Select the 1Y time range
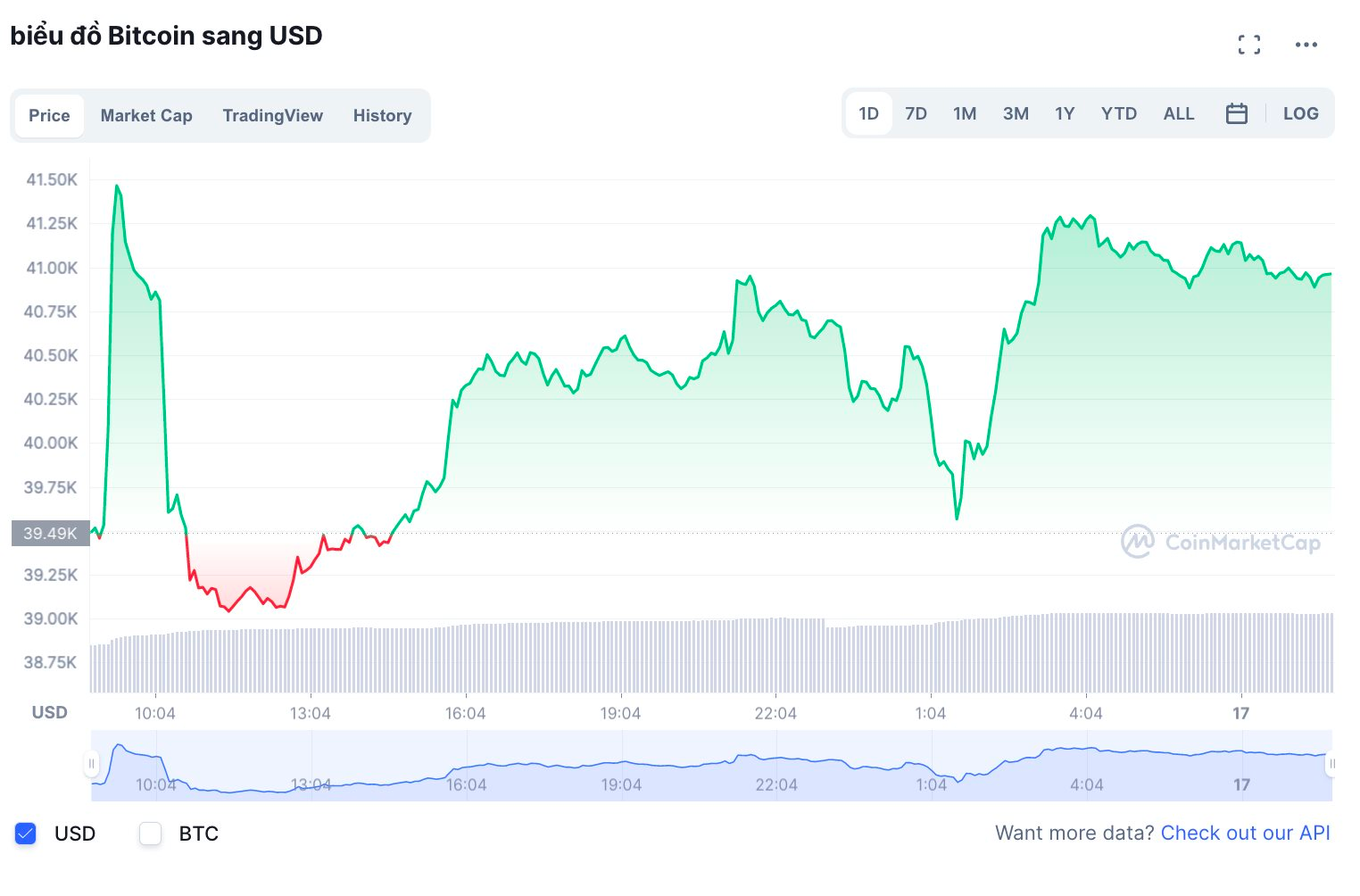Viewport: 1360px width, 896px height. [x=1065, y=113]
